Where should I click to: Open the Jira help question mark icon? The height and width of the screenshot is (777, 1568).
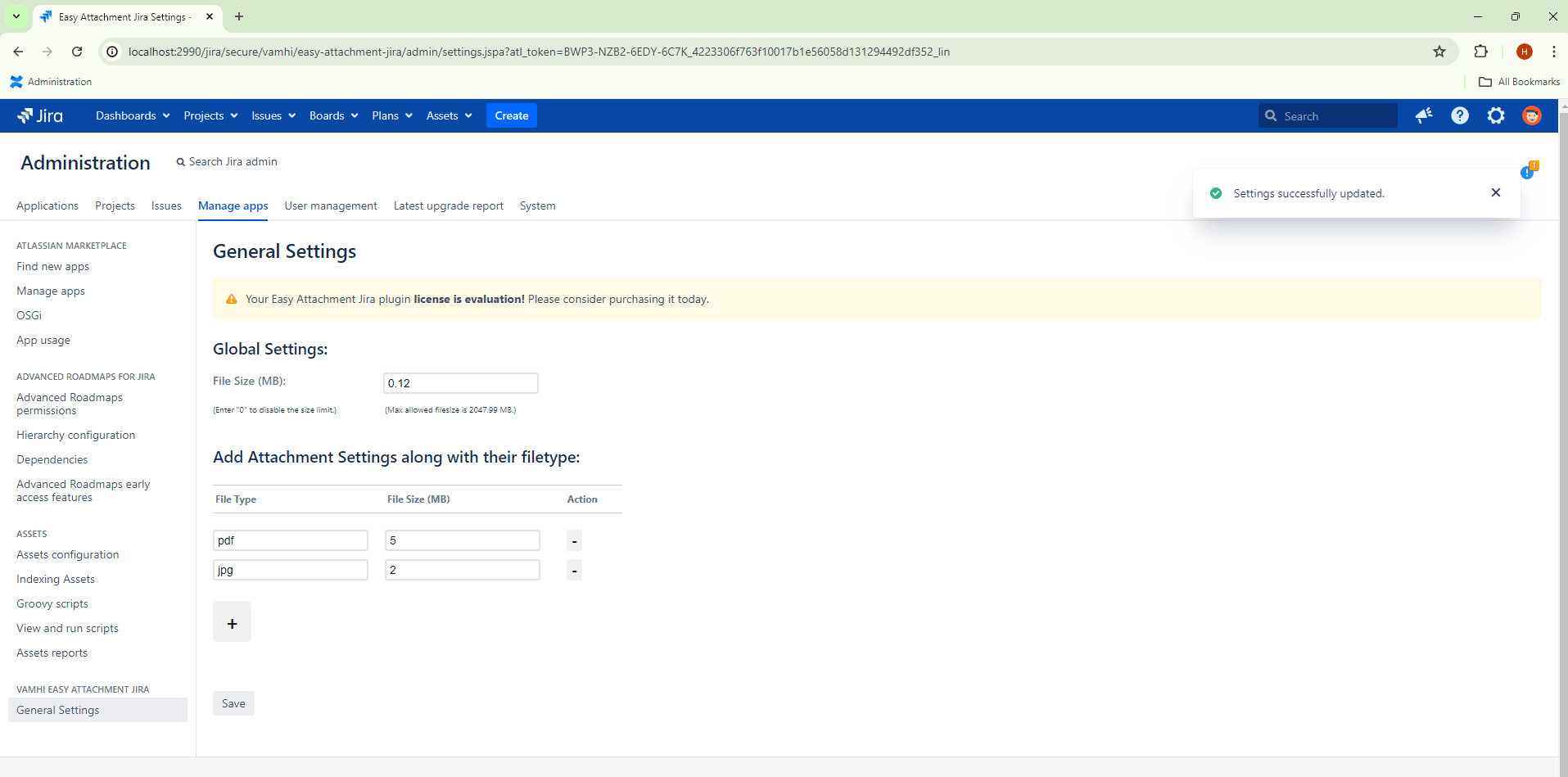click(1459, 115)
